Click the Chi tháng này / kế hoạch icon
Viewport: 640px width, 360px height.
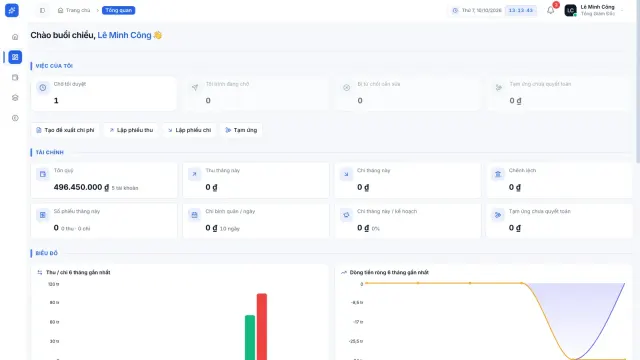(346, 215)
